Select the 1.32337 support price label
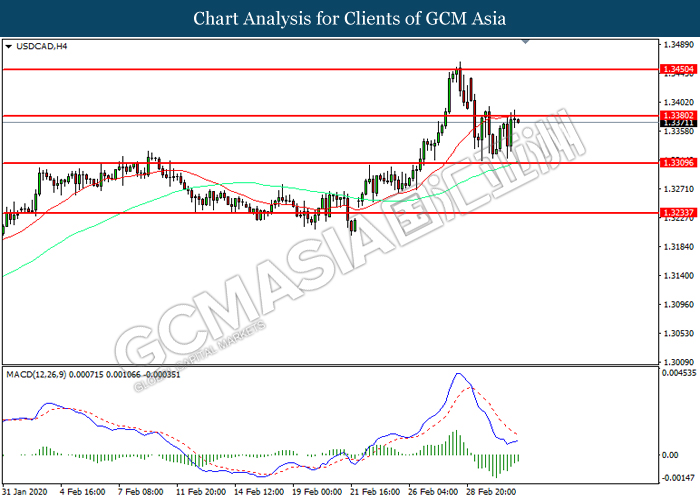 pos(678,212)
